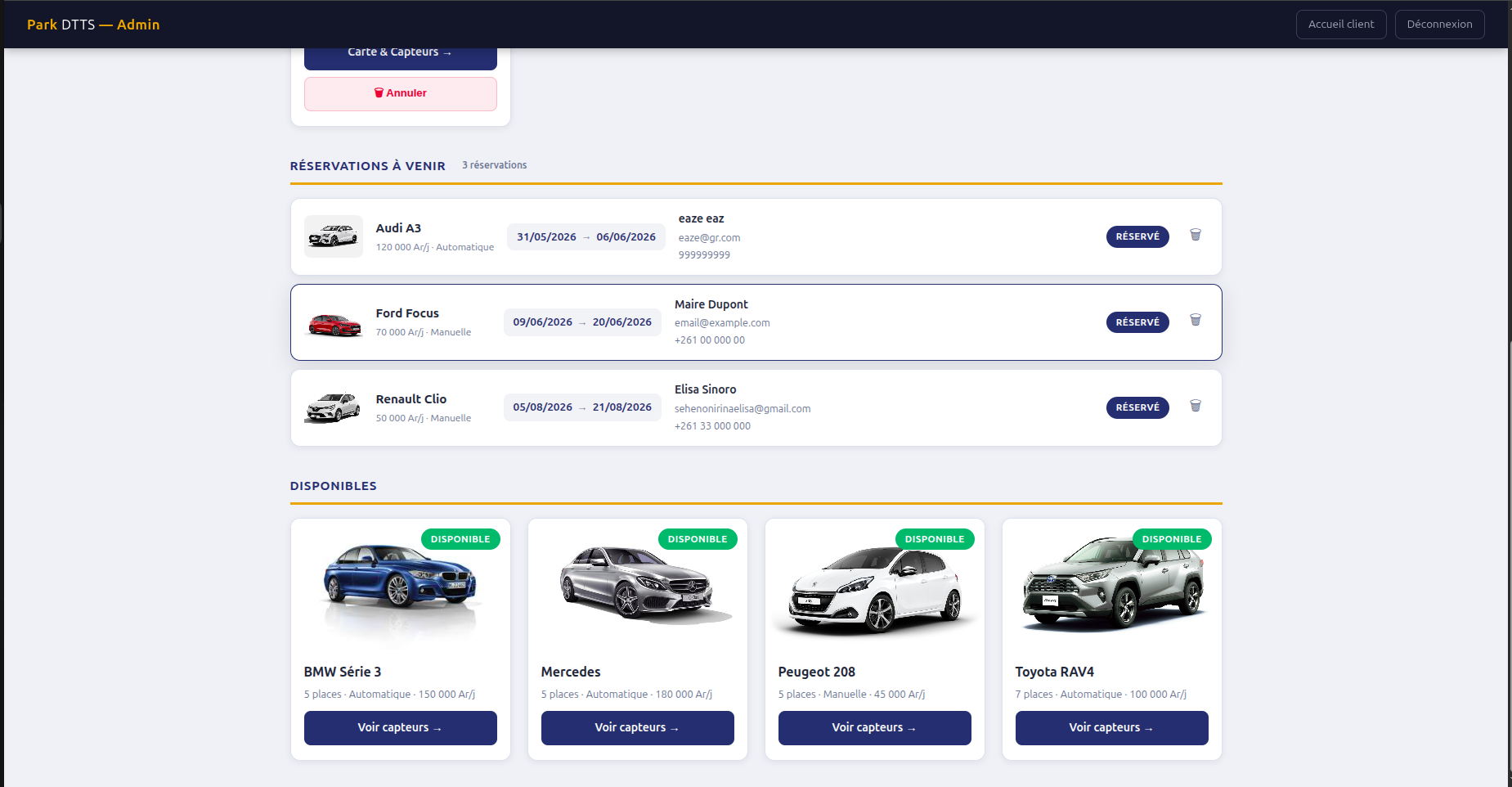
Task: Click customer name eaze eaz
Action: [701, 218]
